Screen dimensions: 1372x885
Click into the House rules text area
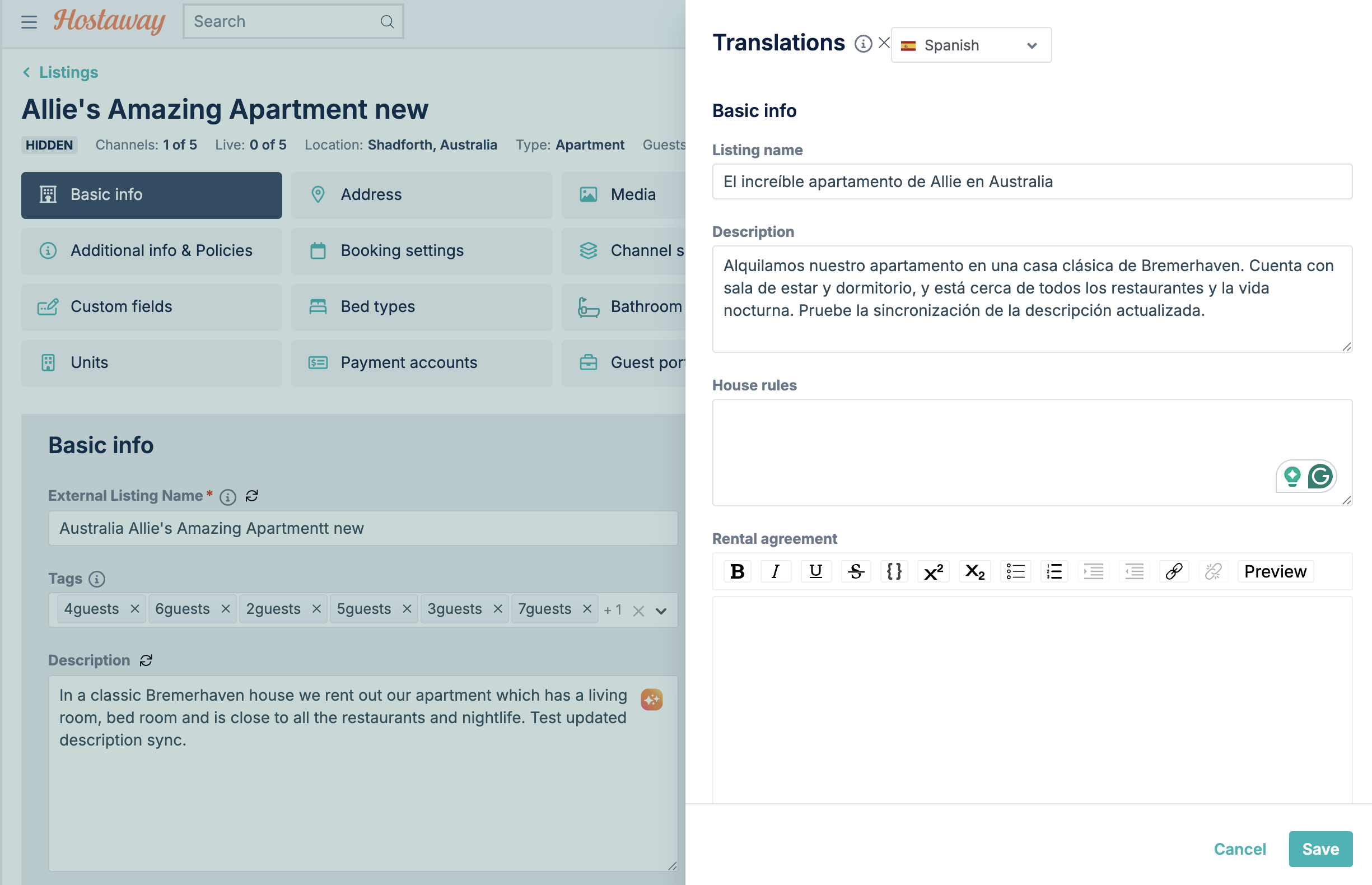(1032, 453)
